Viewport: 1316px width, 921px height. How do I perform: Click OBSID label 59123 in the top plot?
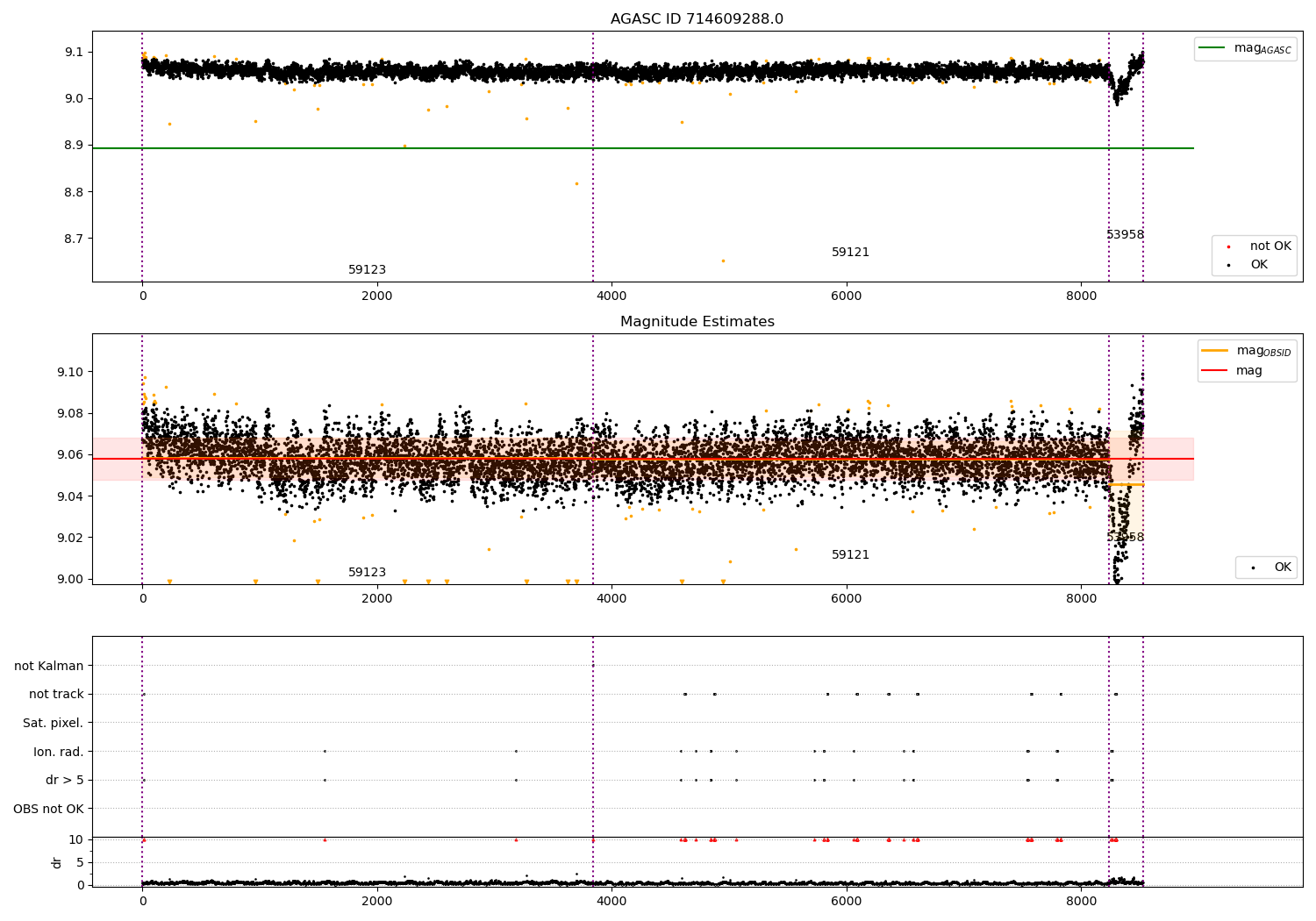coord(367,270)
